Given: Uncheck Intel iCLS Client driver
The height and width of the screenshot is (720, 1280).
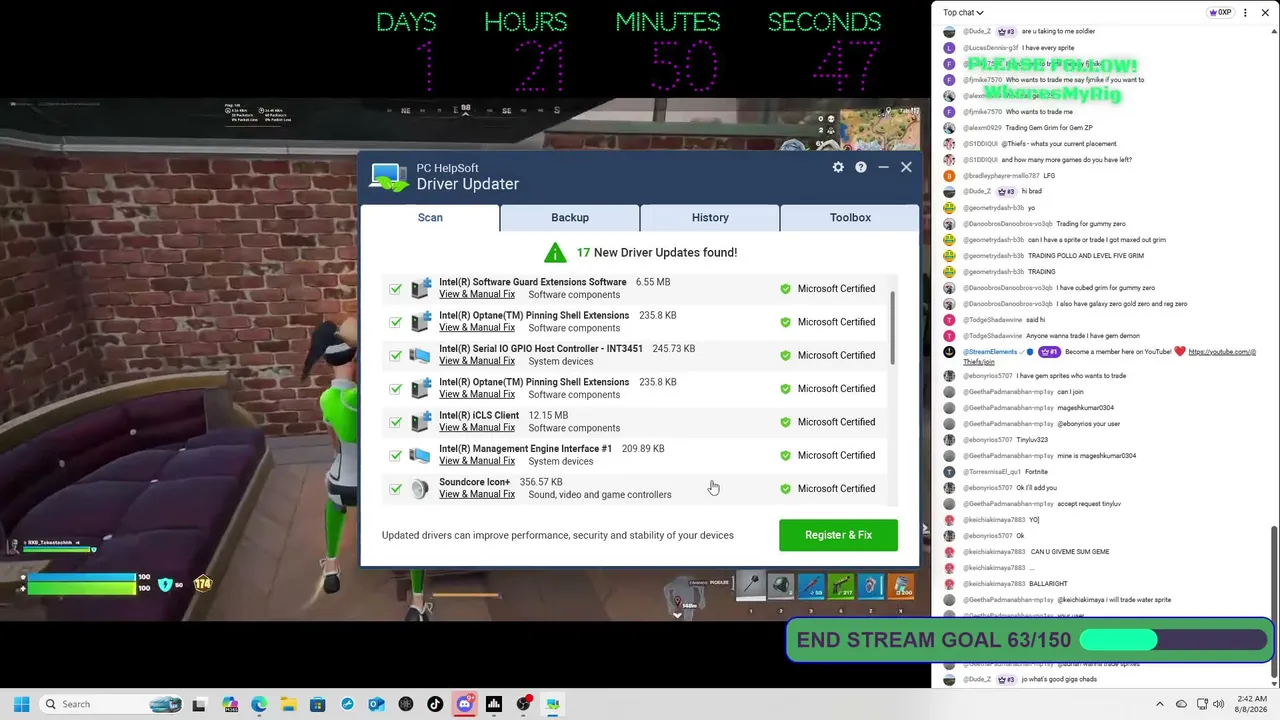Looking at the screenshot, I should click(x=396, y=422).
